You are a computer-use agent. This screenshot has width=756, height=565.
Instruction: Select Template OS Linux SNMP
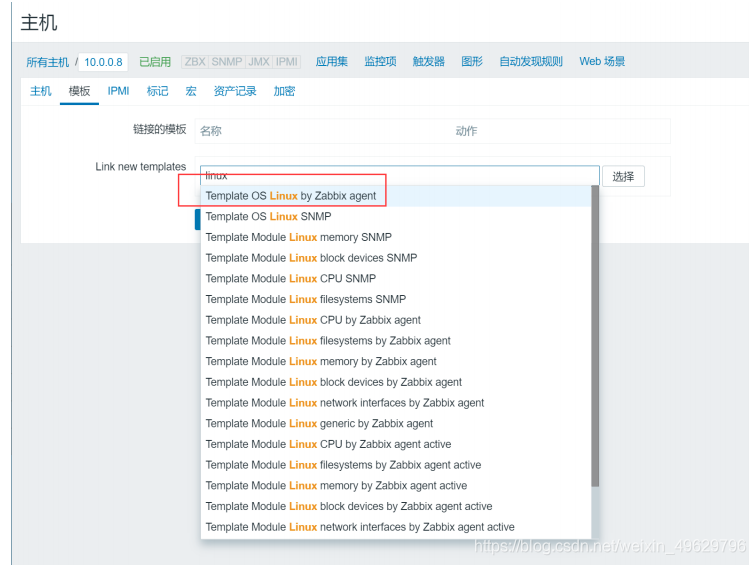[396, 216]
